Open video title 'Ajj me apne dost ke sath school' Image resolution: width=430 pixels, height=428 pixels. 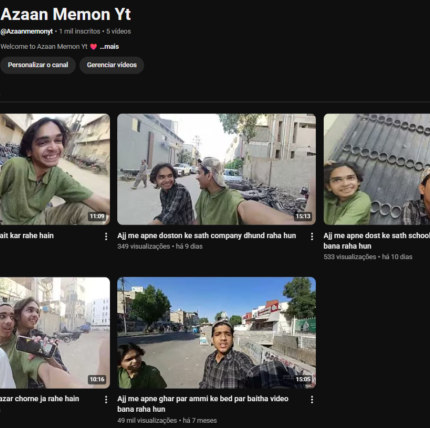tap(377, 241)
